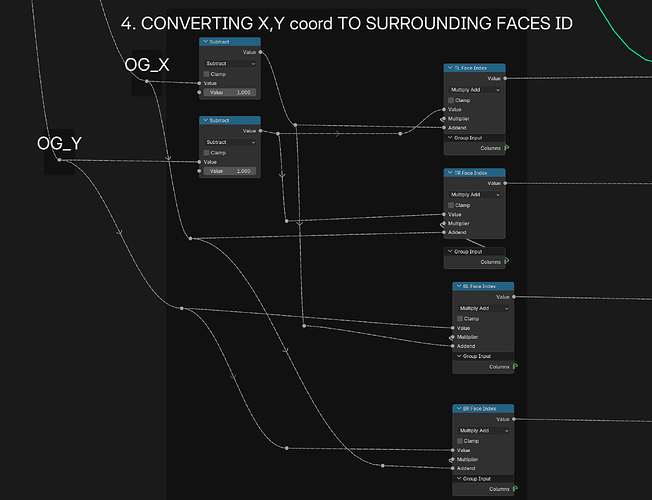
Task: Click Value 1.000 field on OG_X Subtract node
Action: [x=230, y=92]
